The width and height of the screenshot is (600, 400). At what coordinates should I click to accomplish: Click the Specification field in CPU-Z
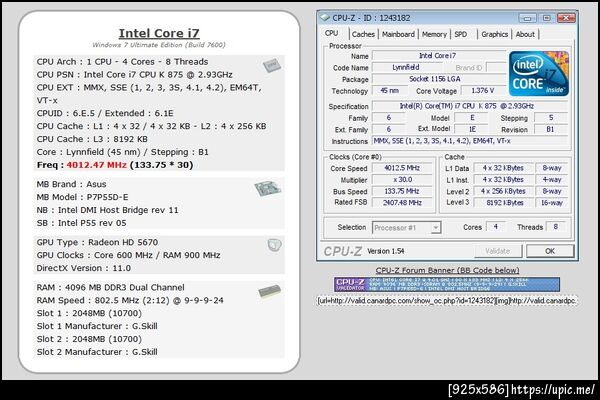tap(470, 106)
